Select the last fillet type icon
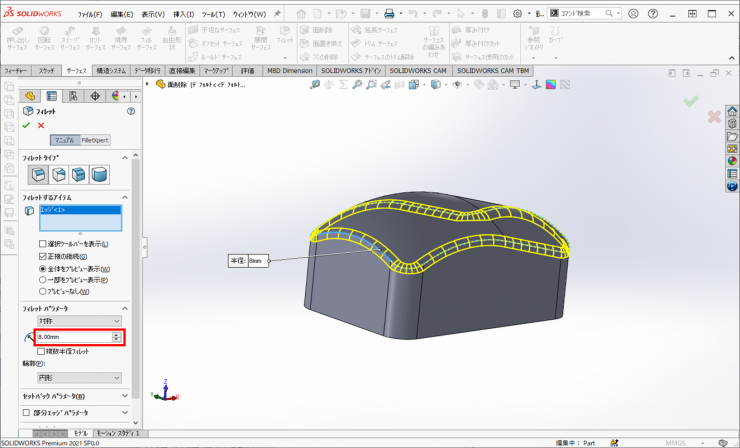This screenshot has width=740, height=448. (x=99, y=175)
